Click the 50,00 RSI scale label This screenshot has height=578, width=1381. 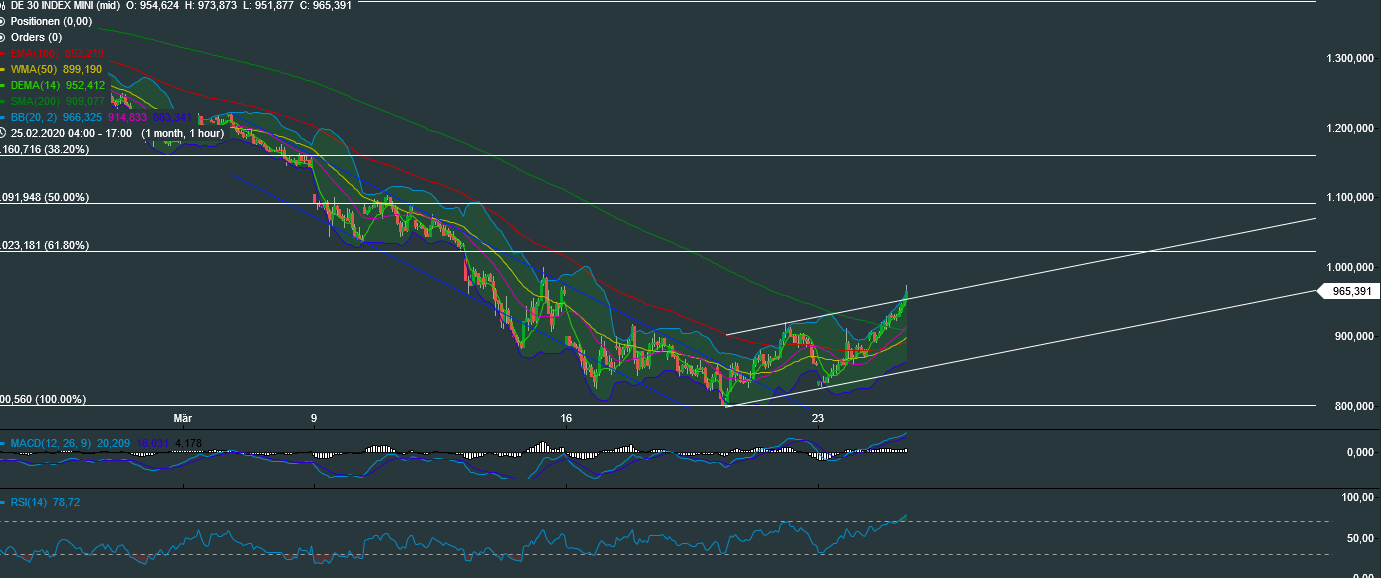tap(1361, 538)
